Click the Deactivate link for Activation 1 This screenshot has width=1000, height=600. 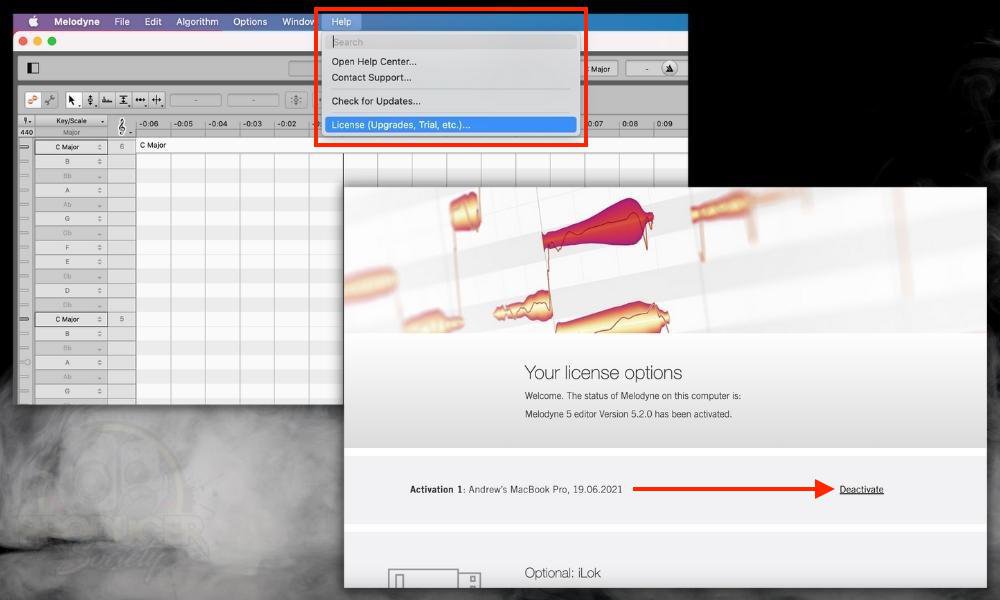861,489
